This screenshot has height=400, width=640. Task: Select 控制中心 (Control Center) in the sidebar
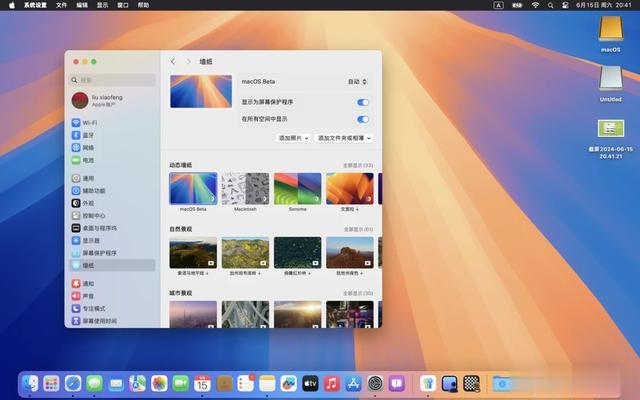click(x=113, y=216)
